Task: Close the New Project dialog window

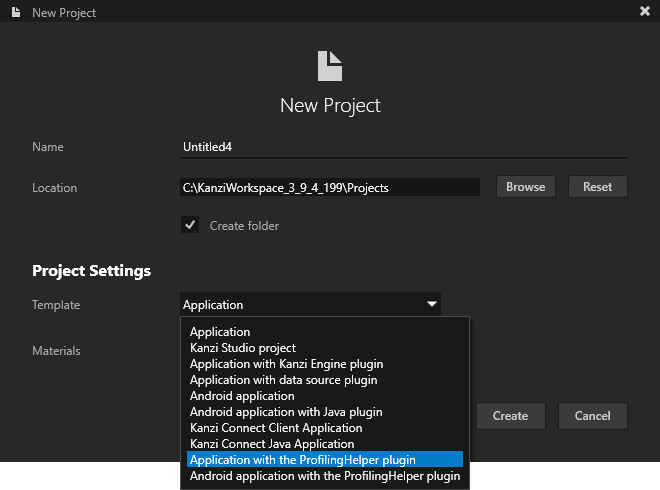Action: [644, 12]
